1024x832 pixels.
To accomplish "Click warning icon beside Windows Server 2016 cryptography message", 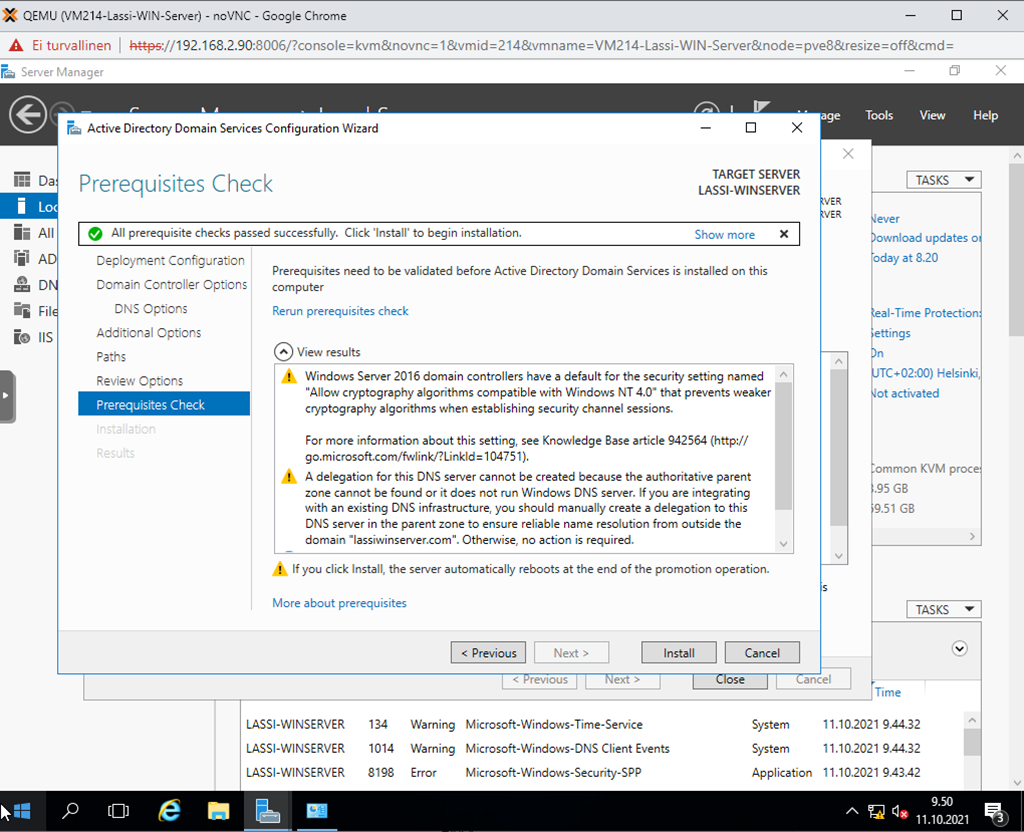I will point(289,377).
